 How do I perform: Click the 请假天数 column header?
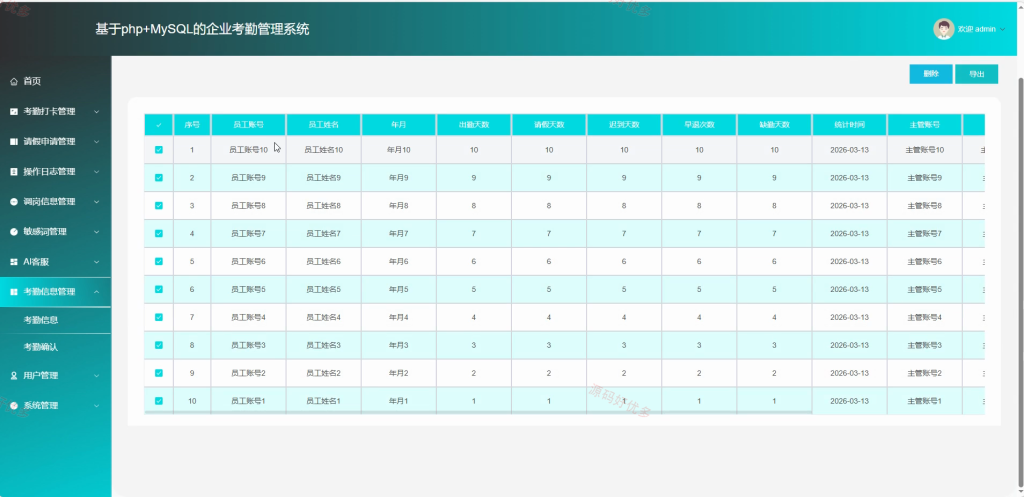(x=549, y=125)
